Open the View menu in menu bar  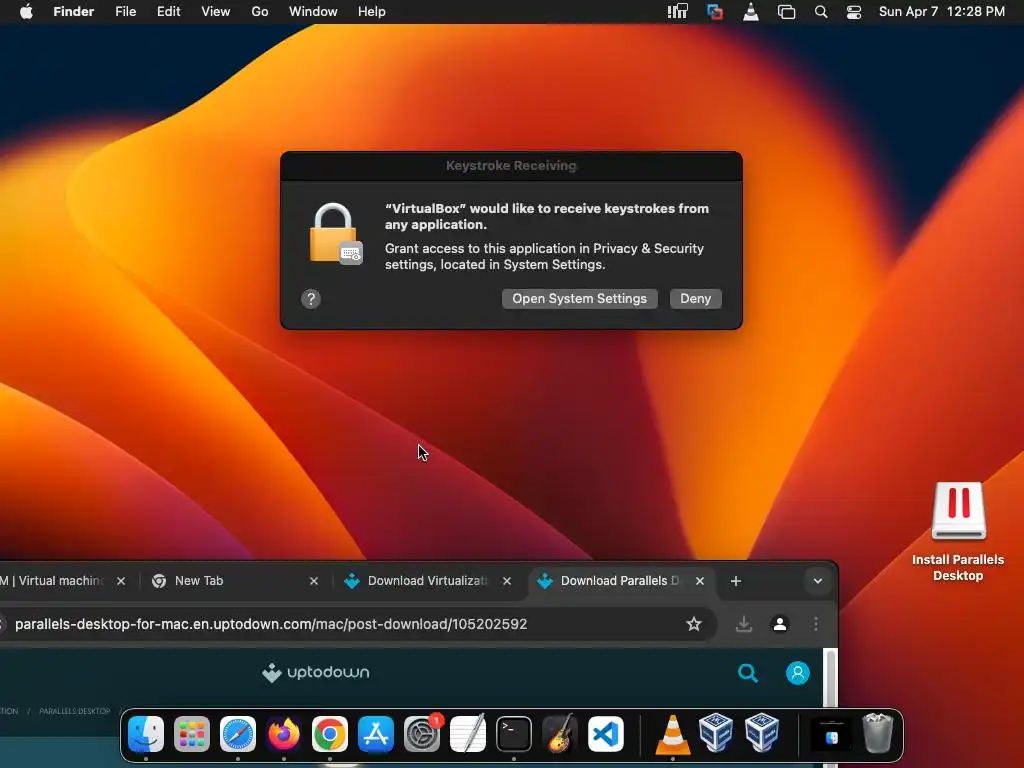(216, 12)
